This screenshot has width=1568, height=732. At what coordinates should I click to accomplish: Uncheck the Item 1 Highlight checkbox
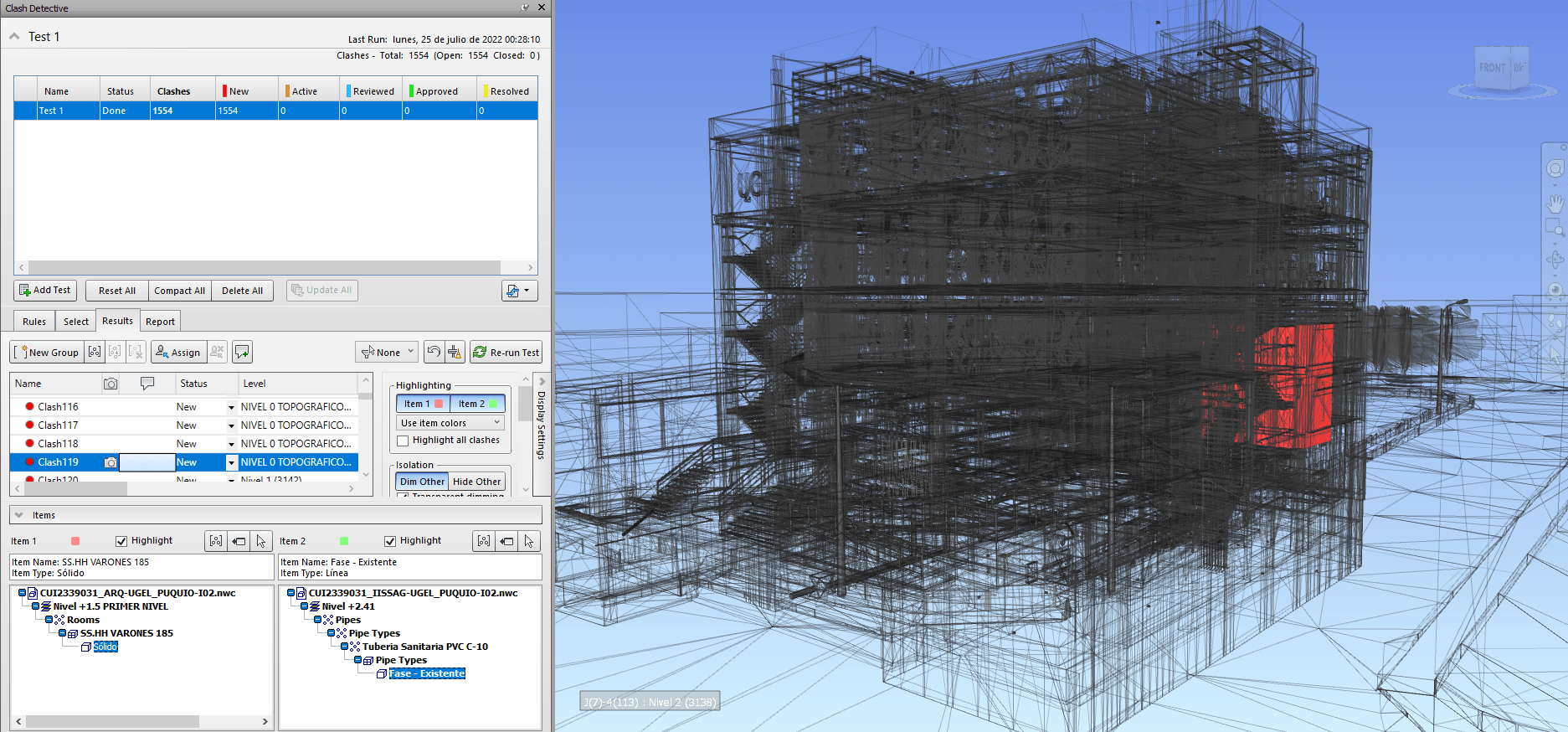coord(121,541)
